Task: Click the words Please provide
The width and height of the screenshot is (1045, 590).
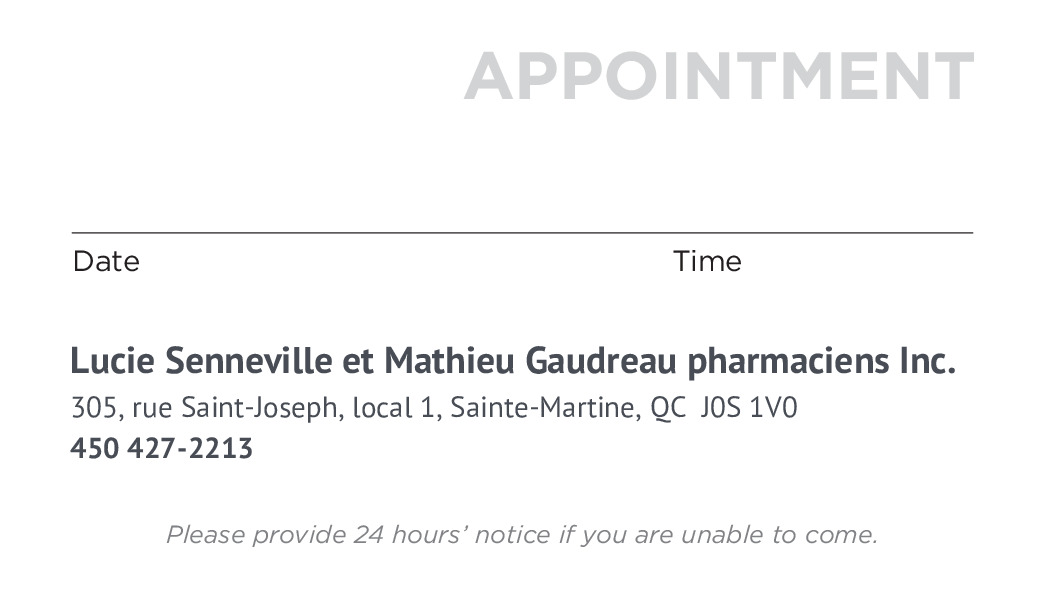Action: tap(256, 535)
